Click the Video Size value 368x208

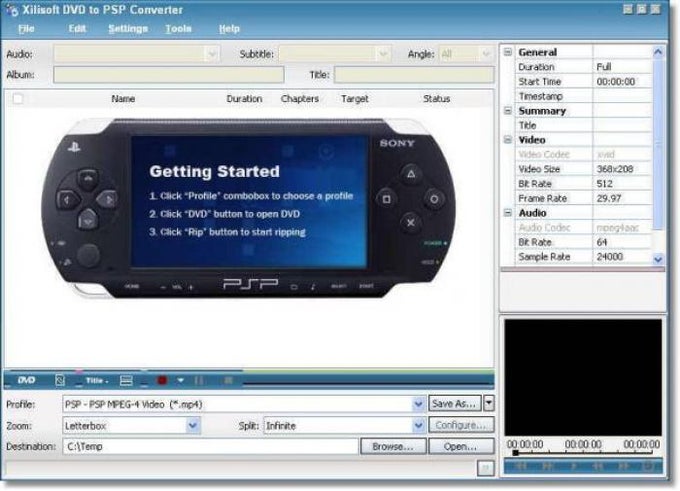pos(615,169)
